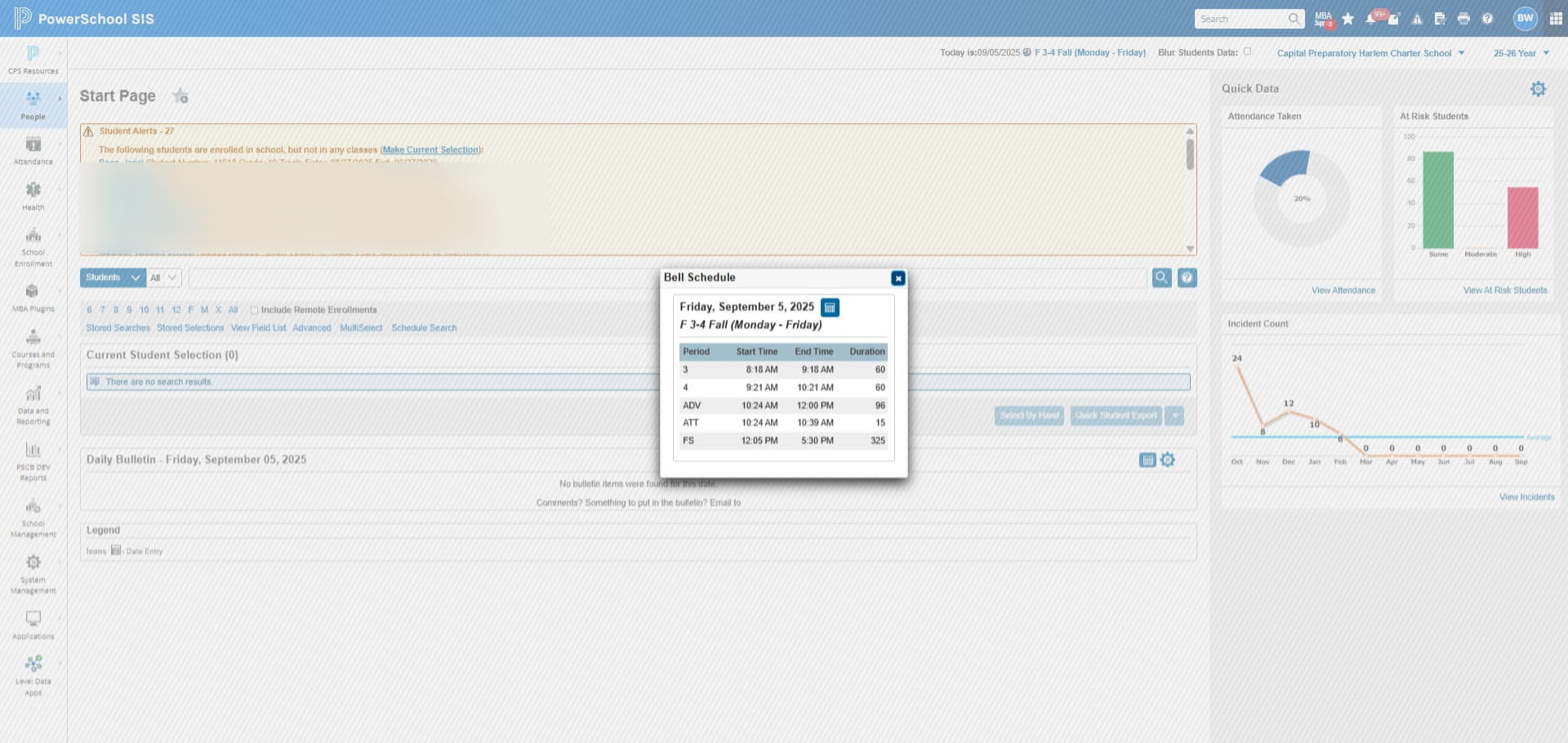Open the All filter dropdown
1568x743 pixels.
point(164,278)
